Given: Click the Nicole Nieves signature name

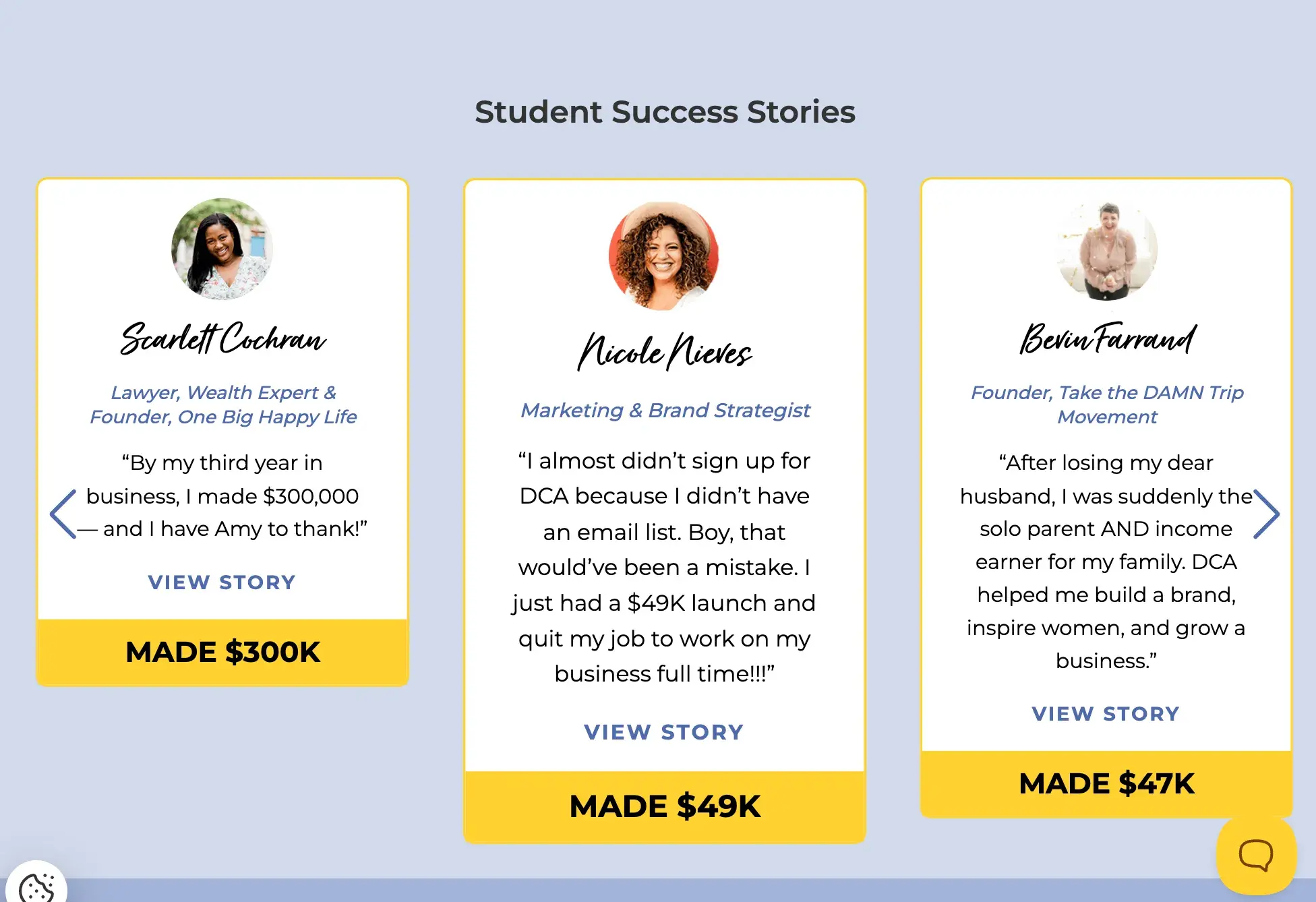Looking at the screenshot, I should (665, 351).
